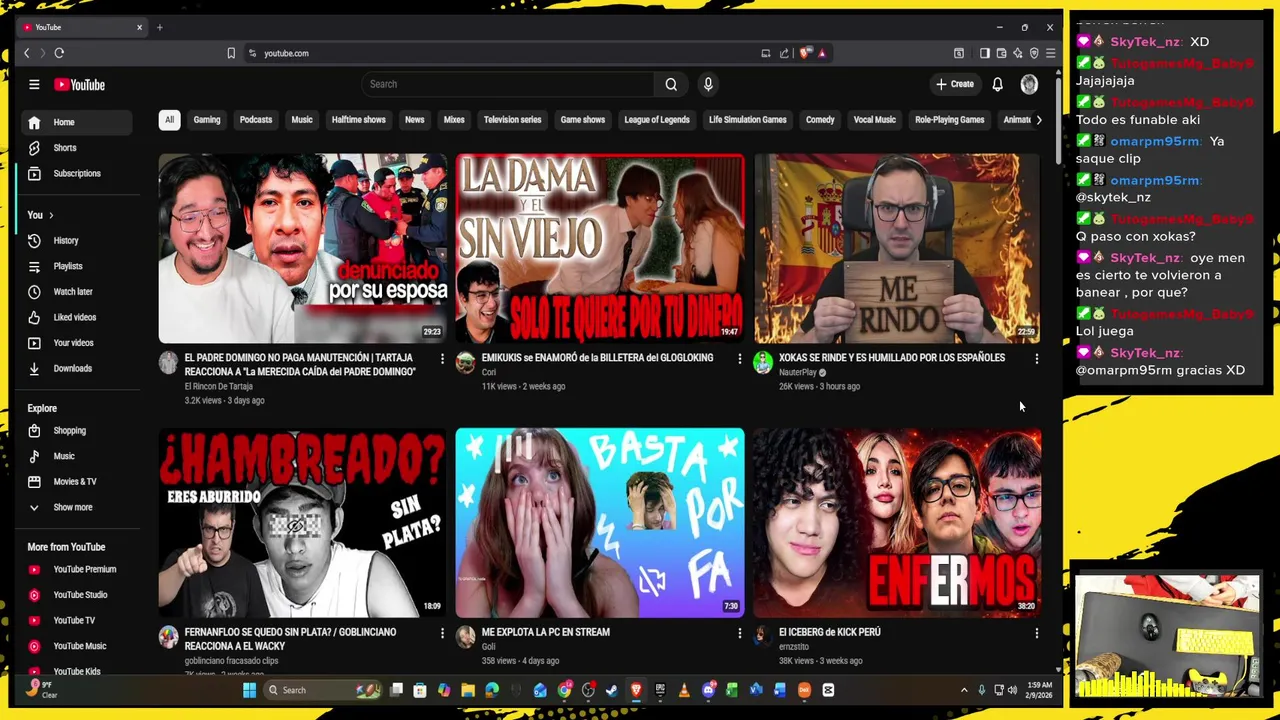Click the search magnifier button
The height and width of the screenshot is (720, 1280).
tap(671, 84)
